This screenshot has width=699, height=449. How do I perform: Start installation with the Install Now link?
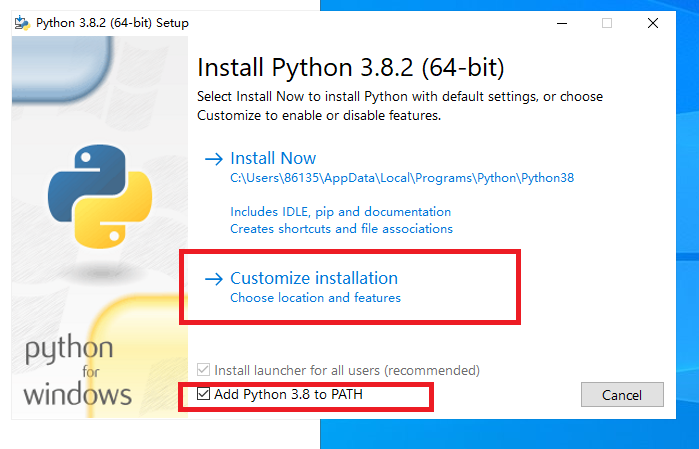click(x=273, y=158)
